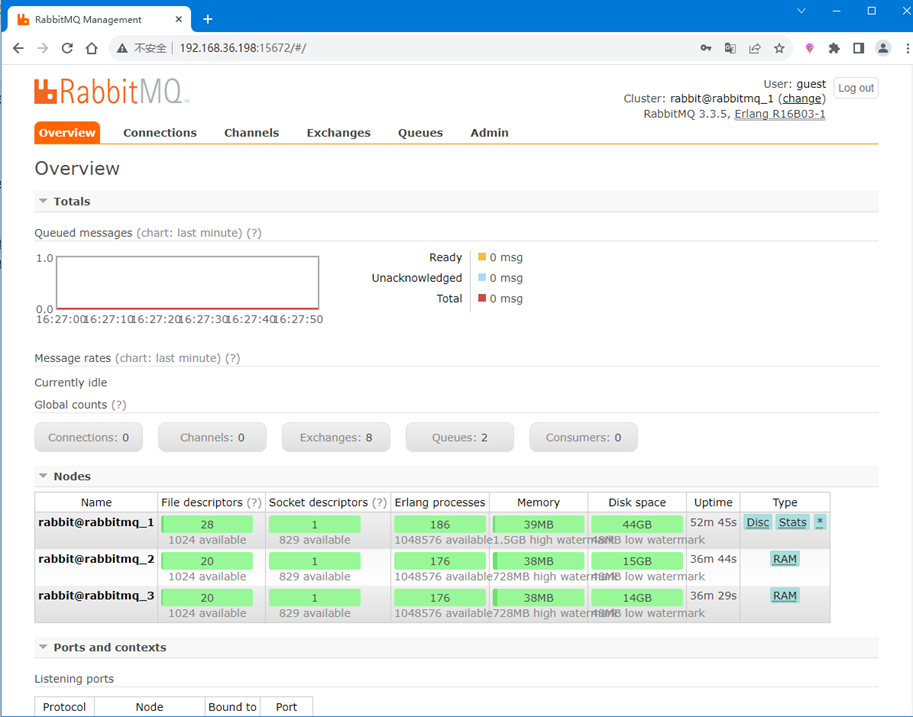Click the 44GB disk space bar
Image resolution: width=913 pixels, height=717 pixels.
pos(637,524)
